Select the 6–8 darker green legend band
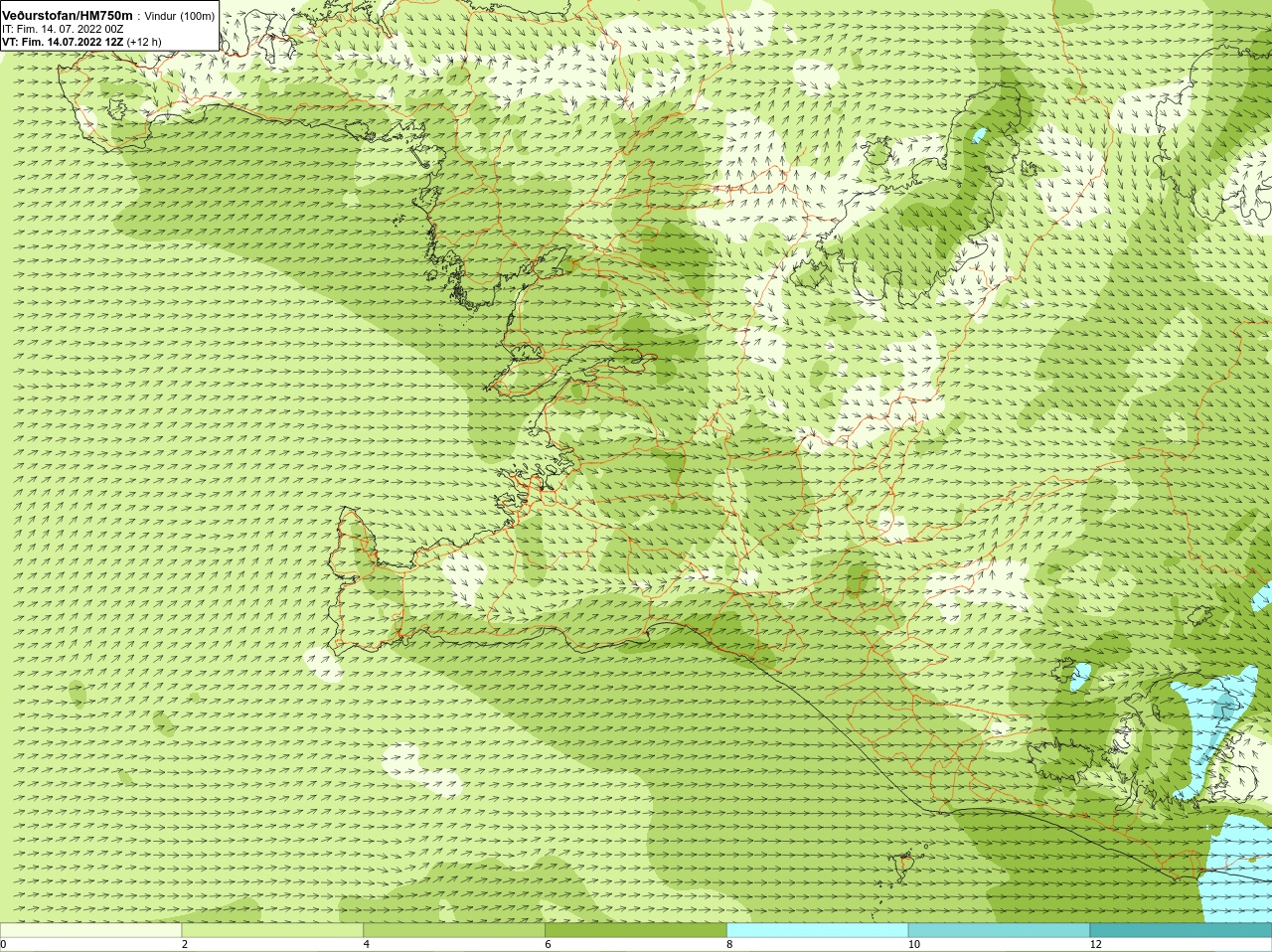Screen dimensions: 1272x952 [636, 929]
